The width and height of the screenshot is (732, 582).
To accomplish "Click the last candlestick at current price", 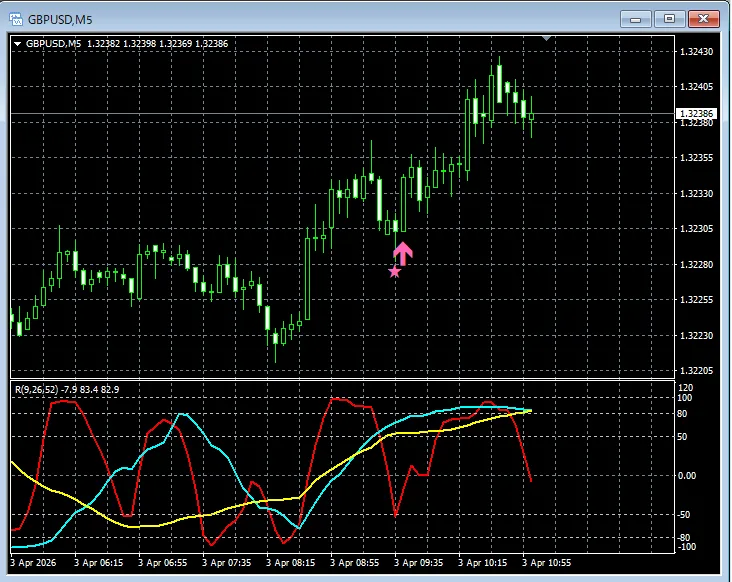I will [x=531, y=117].
